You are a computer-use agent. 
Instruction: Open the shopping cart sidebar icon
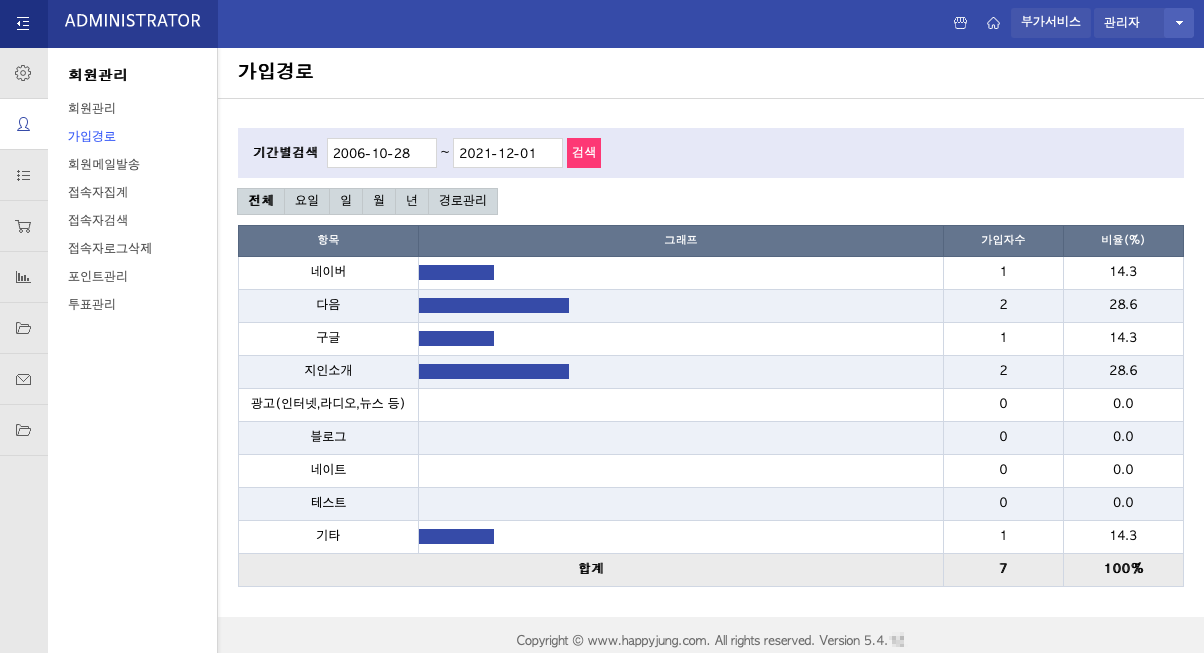[x=23, y=226]
